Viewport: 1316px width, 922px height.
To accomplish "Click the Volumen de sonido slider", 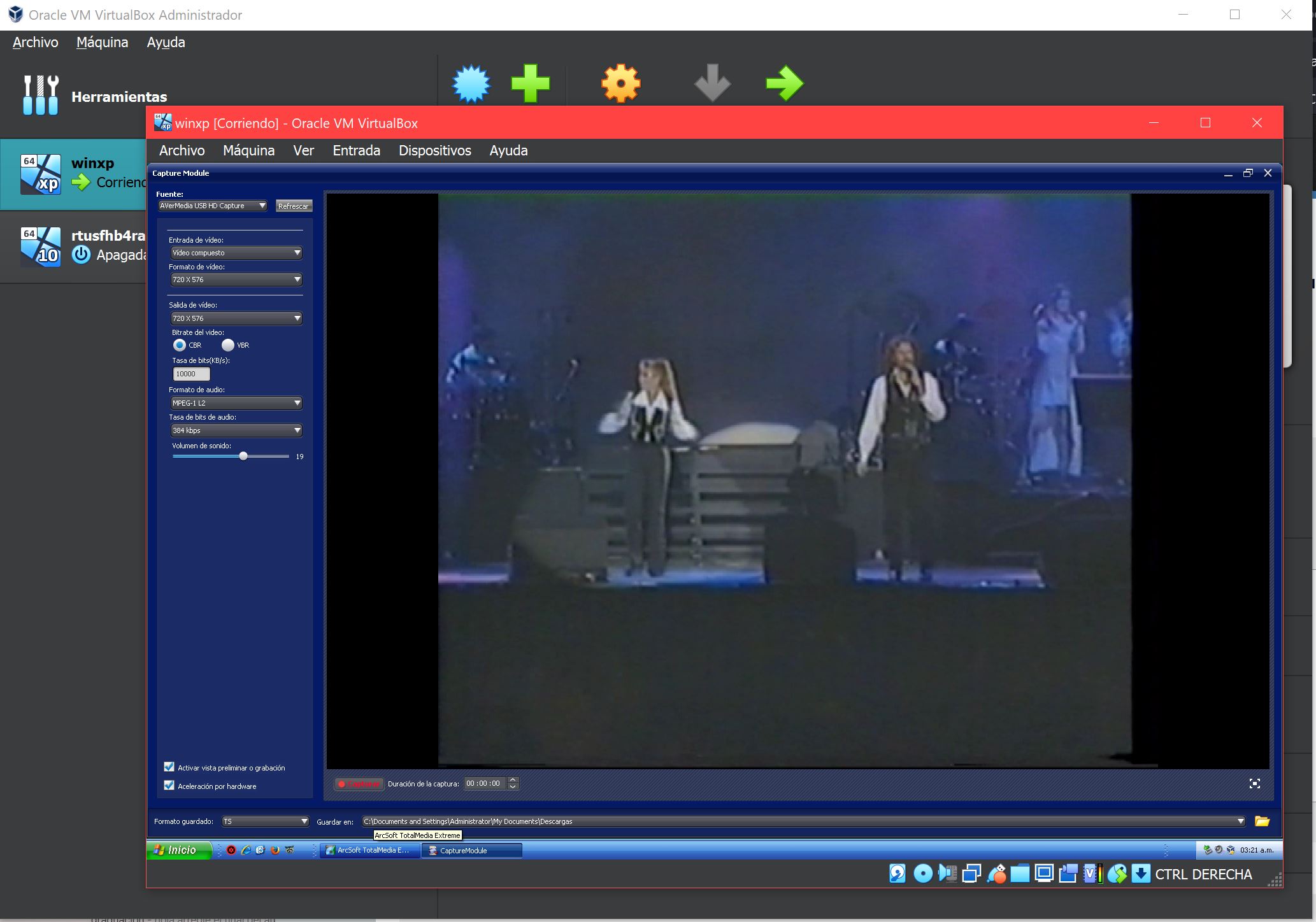I will (x=243, y=457).
